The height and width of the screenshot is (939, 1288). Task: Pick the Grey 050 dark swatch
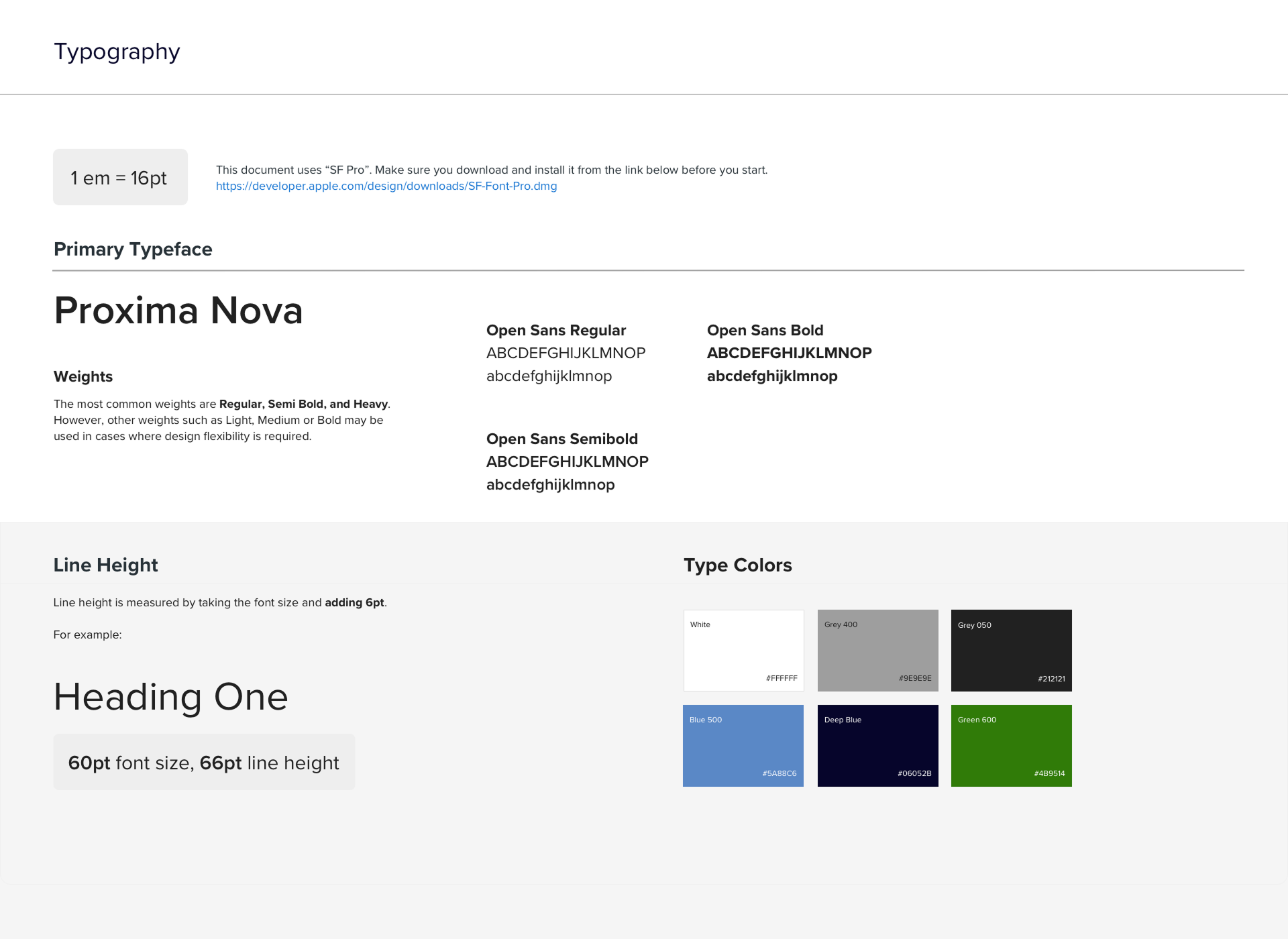1011,650
